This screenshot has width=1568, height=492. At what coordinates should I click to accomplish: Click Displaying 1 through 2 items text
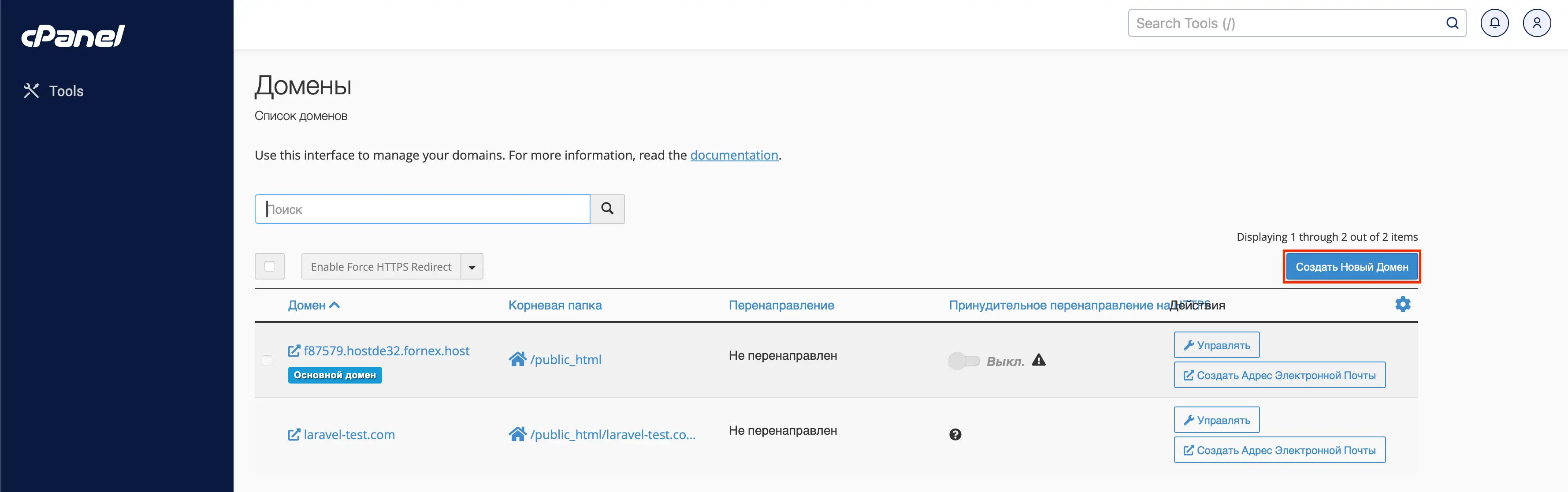(x=1327, y=237)
